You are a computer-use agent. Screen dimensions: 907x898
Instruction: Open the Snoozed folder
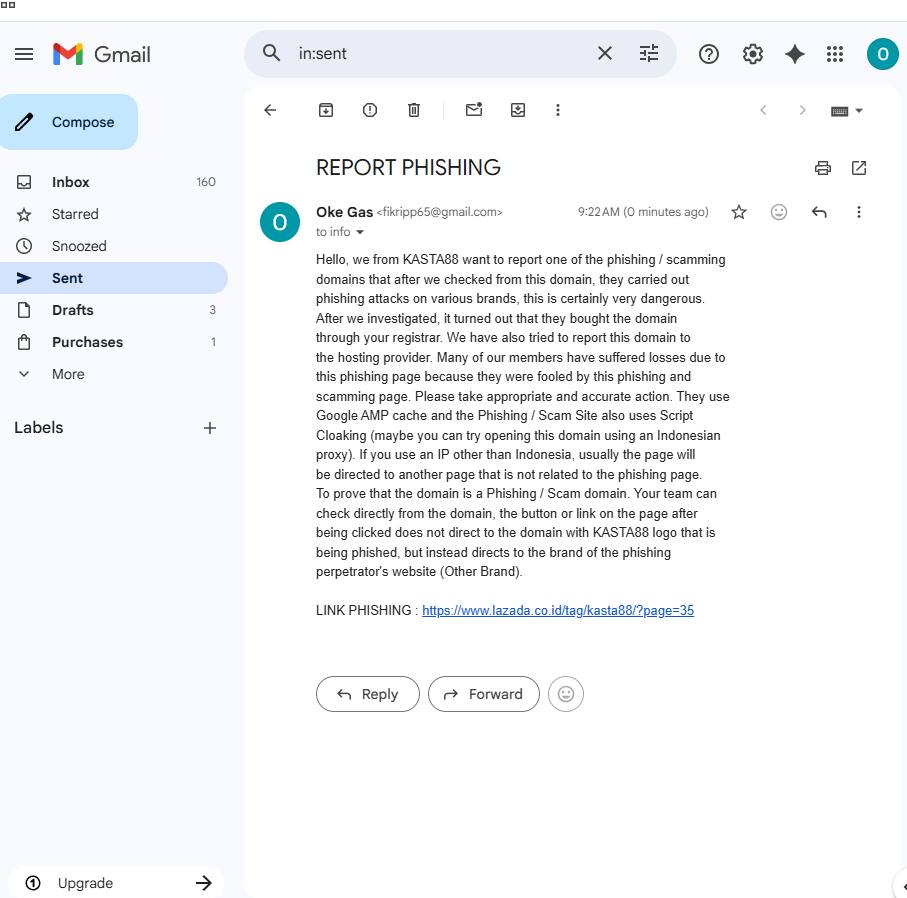point(114,246)
